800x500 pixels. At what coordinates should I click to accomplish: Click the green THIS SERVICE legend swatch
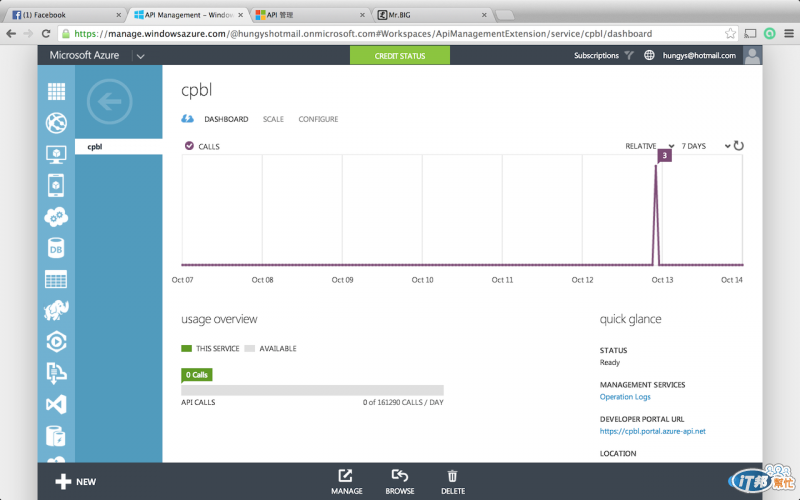coord(186,348)
